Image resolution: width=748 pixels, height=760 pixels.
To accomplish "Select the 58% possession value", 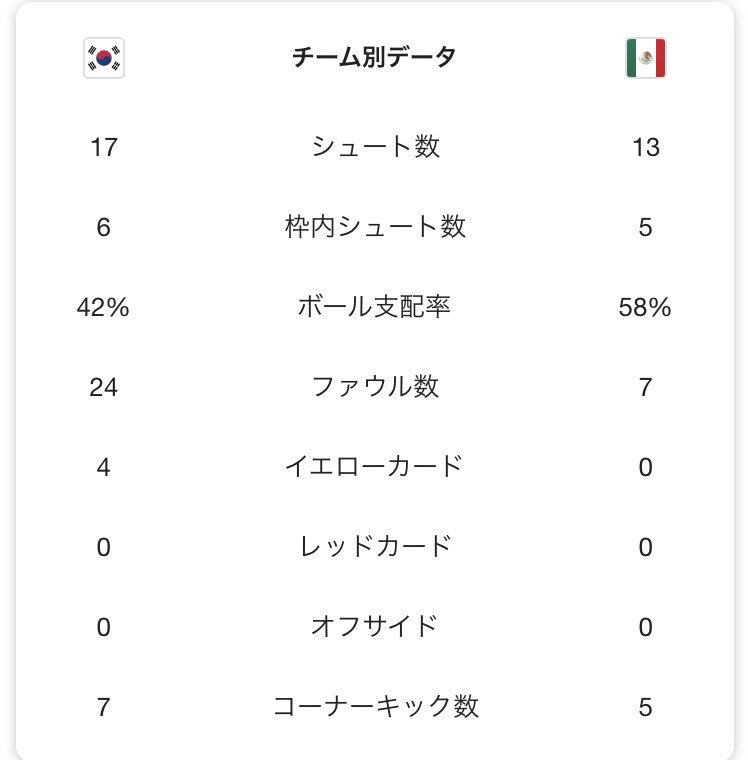I will (x=645, y=307).
